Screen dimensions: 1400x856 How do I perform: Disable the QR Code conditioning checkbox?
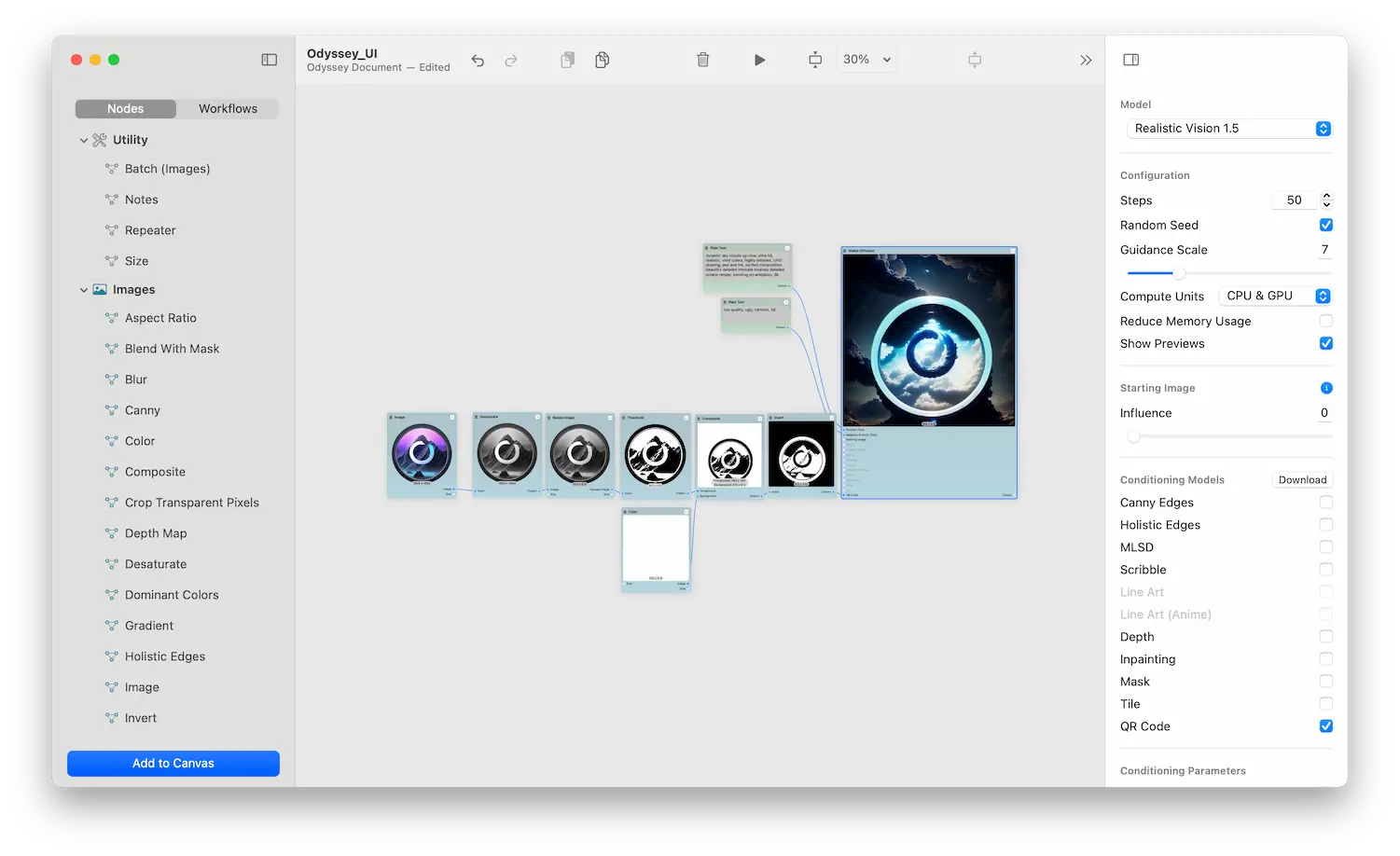coord(1325,725)
